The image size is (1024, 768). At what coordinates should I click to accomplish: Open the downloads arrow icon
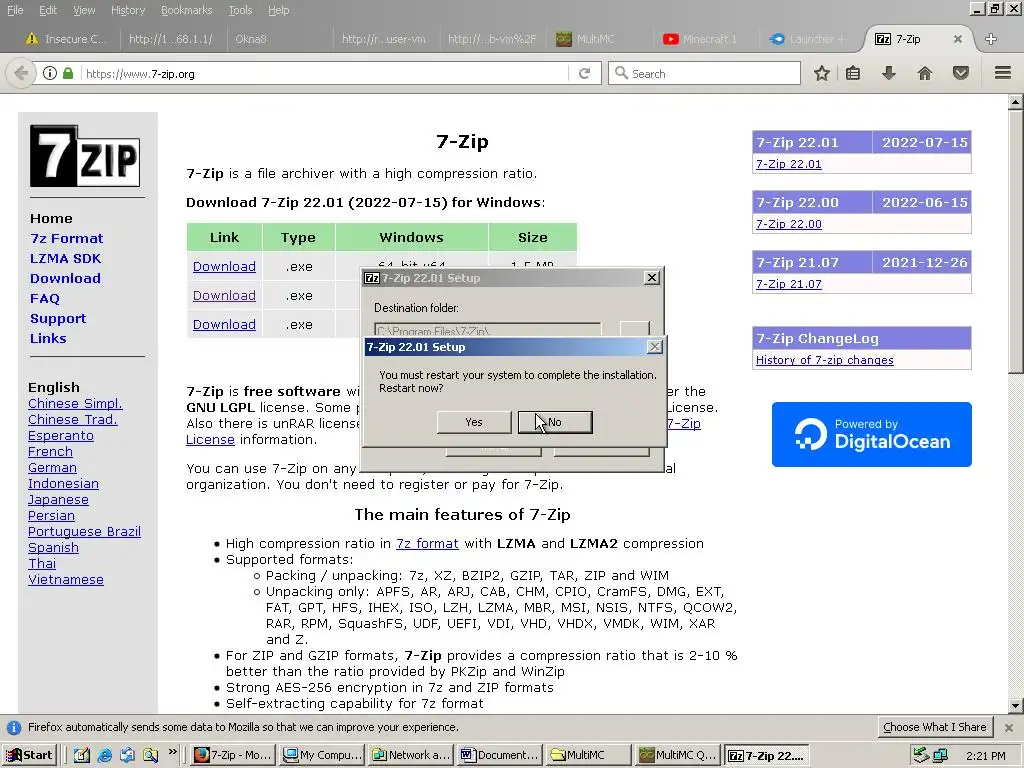tap(888, 73)
